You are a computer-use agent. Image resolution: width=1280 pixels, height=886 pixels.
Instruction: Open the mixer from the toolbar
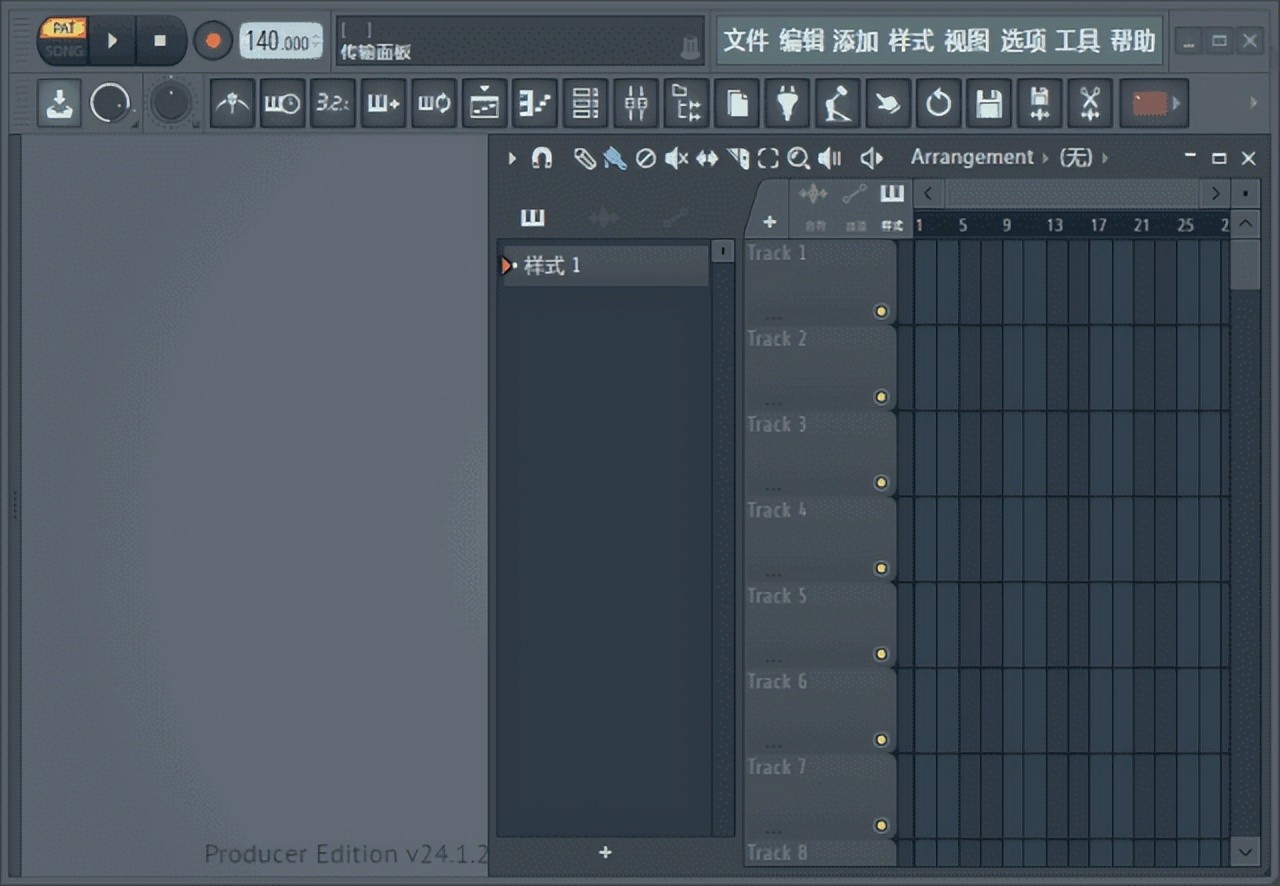click(x=636, y=104)
